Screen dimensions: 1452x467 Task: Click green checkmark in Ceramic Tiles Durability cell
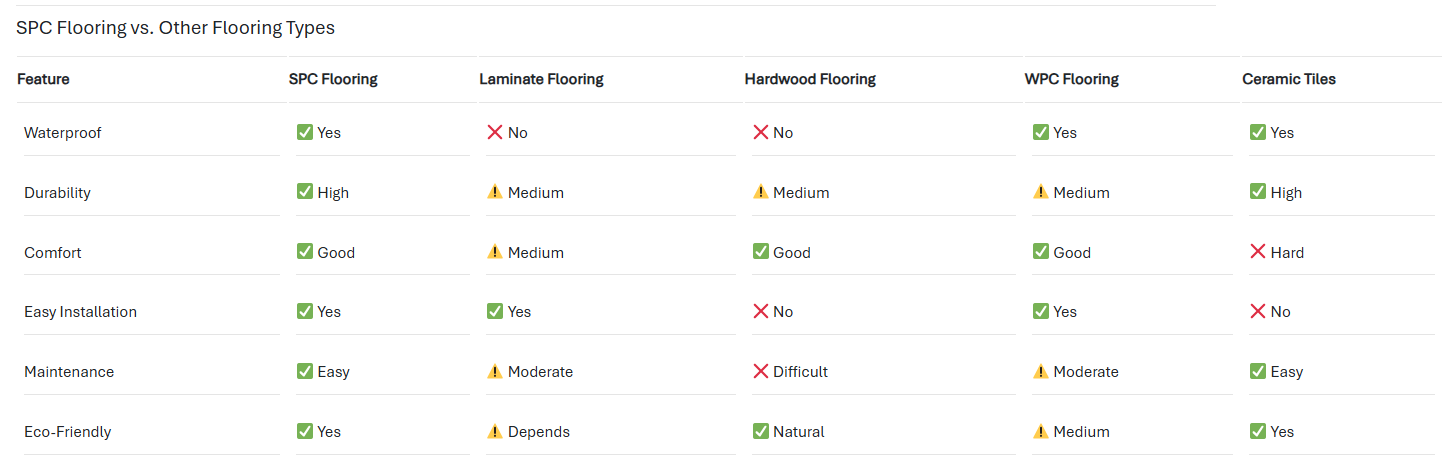(1258, 192)
